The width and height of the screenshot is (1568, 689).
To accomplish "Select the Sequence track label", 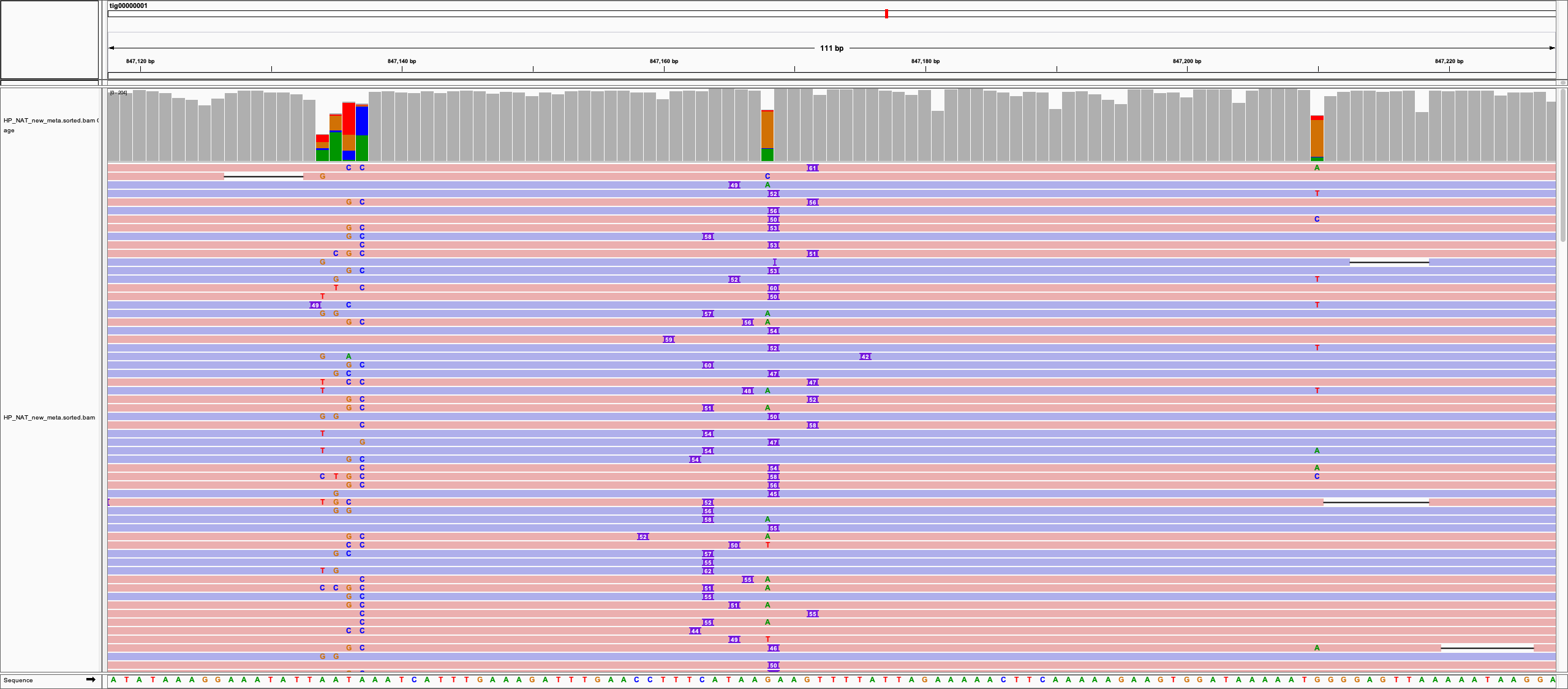I will click(18, 680).
